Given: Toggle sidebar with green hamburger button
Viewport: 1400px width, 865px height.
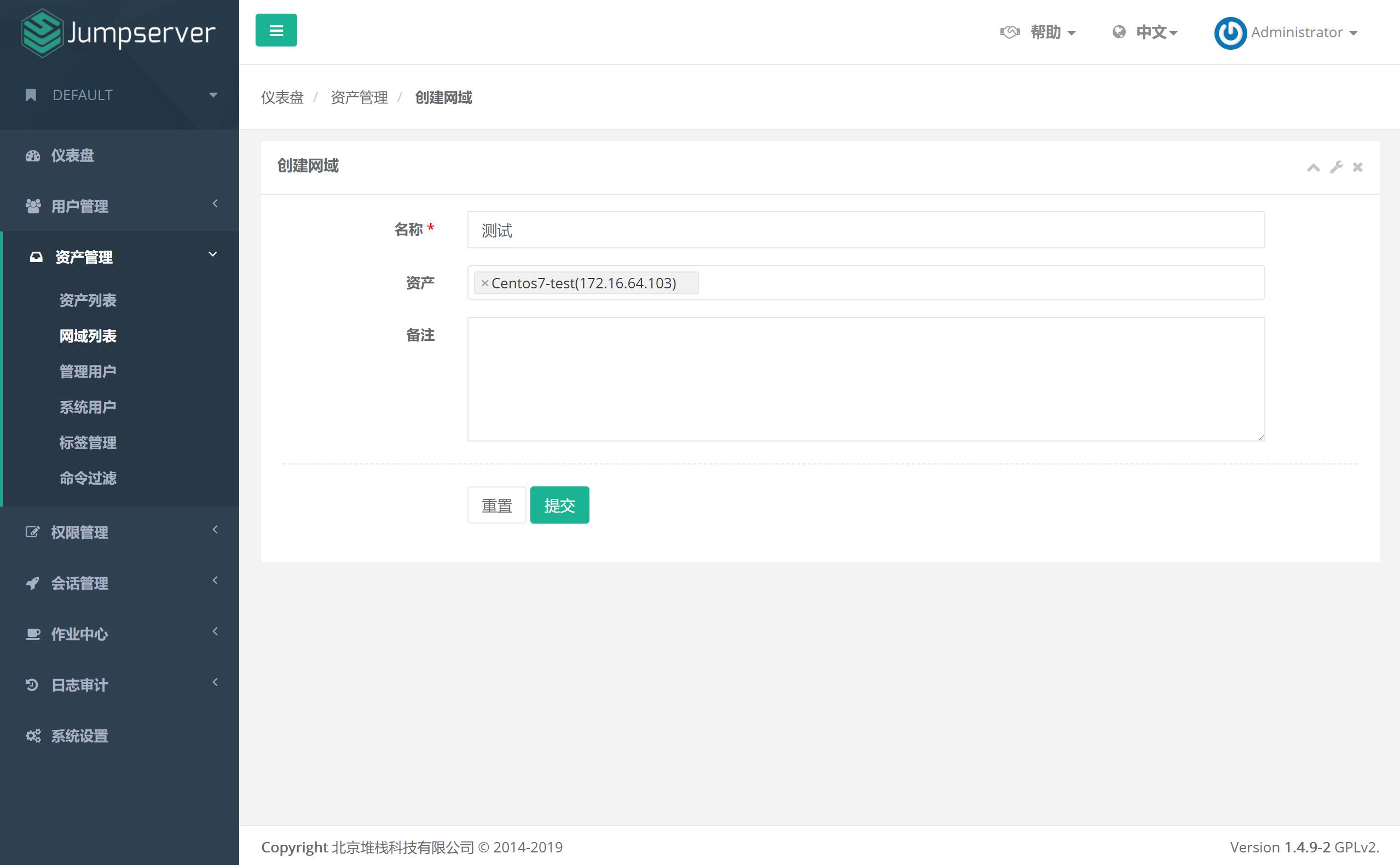Looking at the screenshot, I should click(x=276, y=30).
